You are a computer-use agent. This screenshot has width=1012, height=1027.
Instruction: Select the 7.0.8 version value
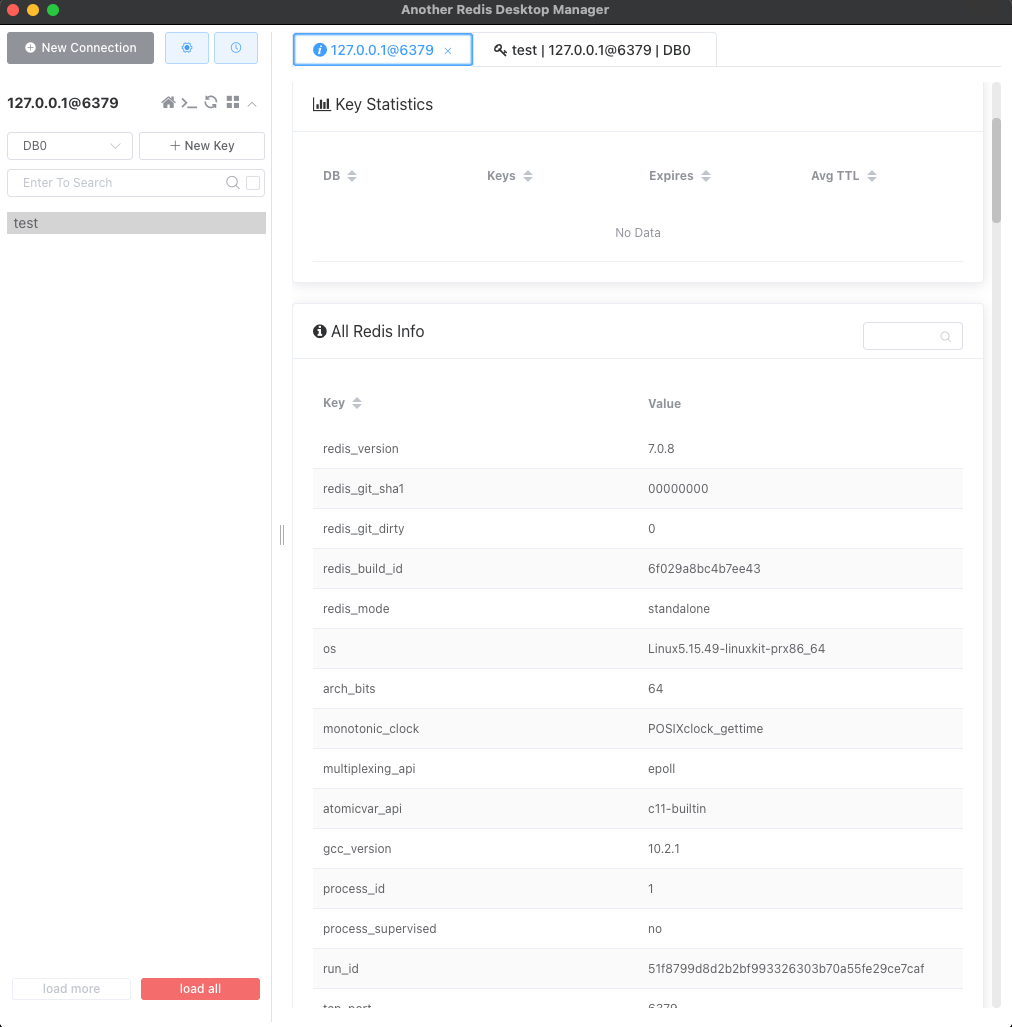pos(661,449)
